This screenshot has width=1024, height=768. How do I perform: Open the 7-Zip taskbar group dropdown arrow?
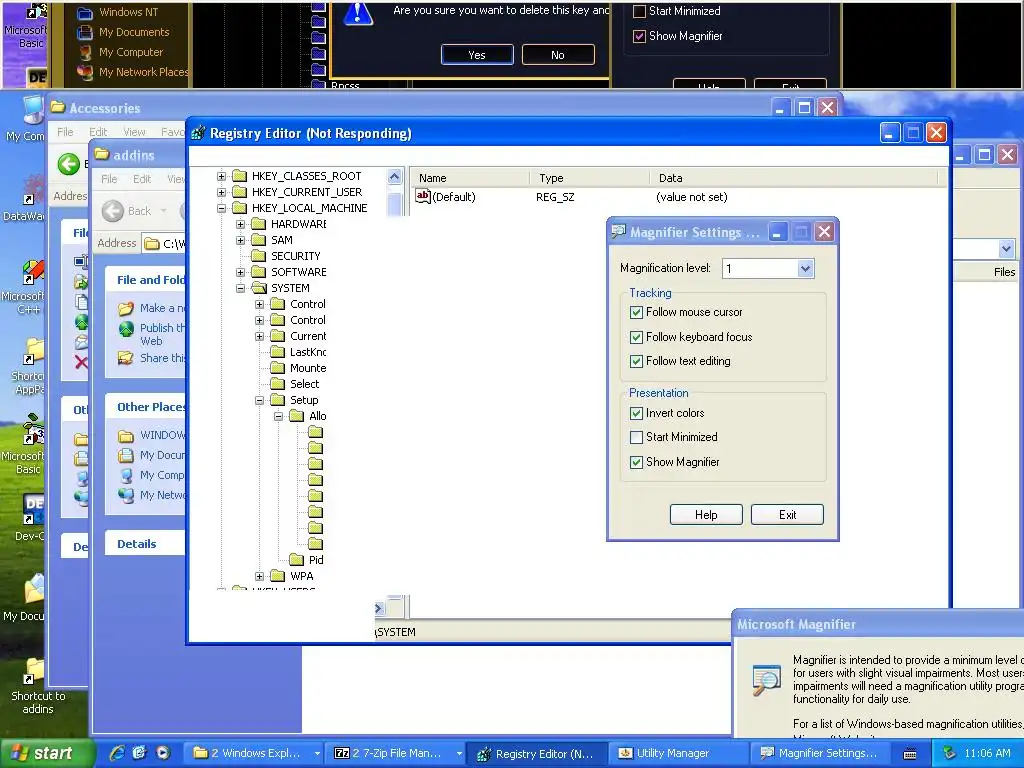(x=459, y=754)
